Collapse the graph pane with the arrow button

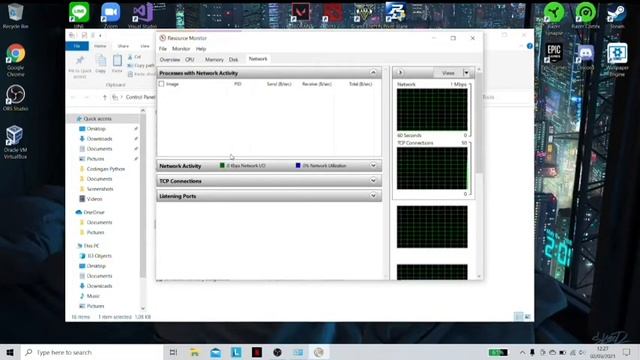coord(400,73)
